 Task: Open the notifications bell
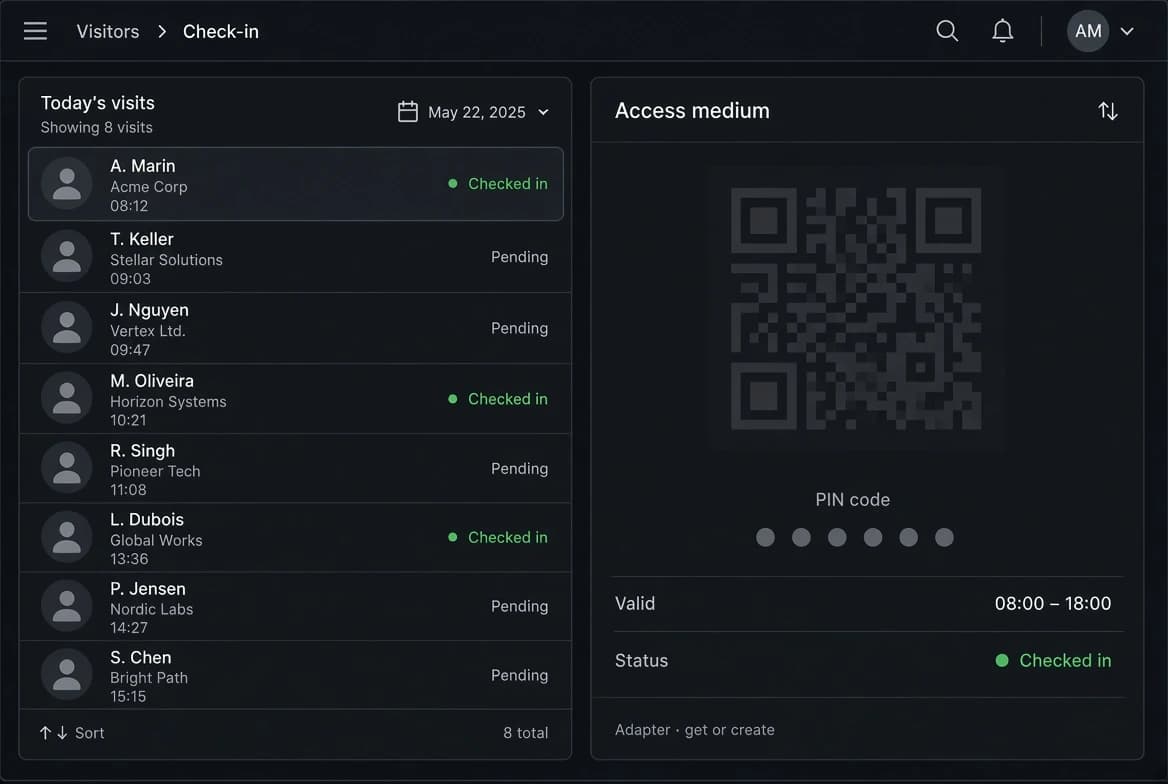1003,31
